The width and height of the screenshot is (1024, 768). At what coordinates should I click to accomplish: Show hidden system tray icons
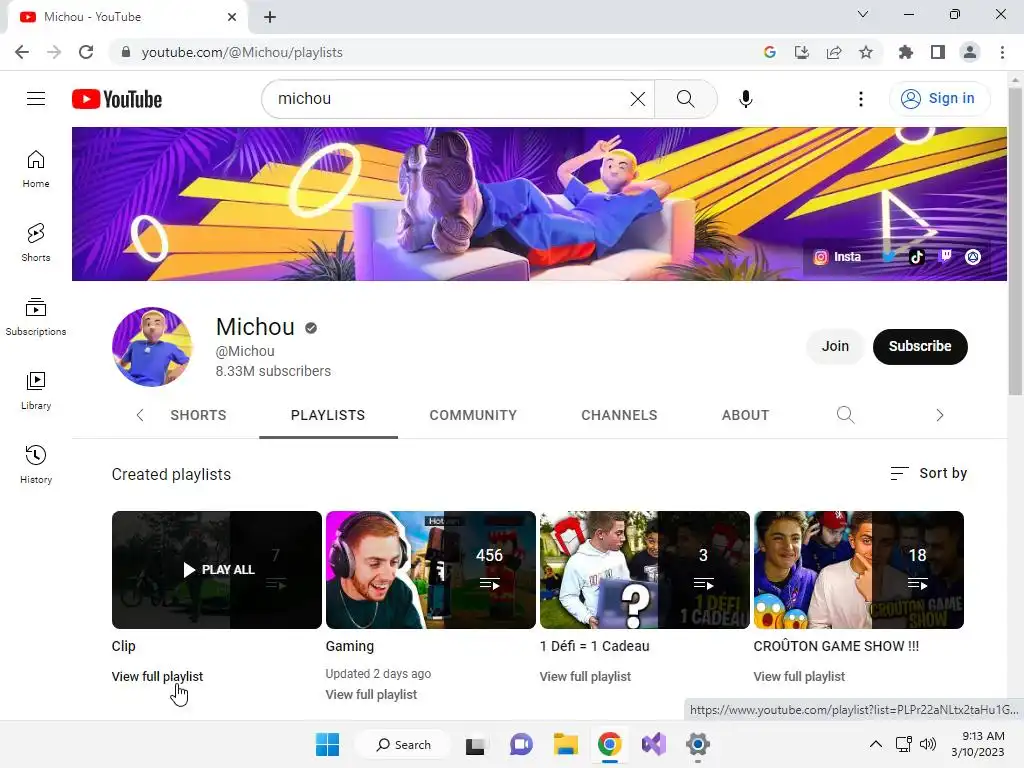[x=876, y=744]
